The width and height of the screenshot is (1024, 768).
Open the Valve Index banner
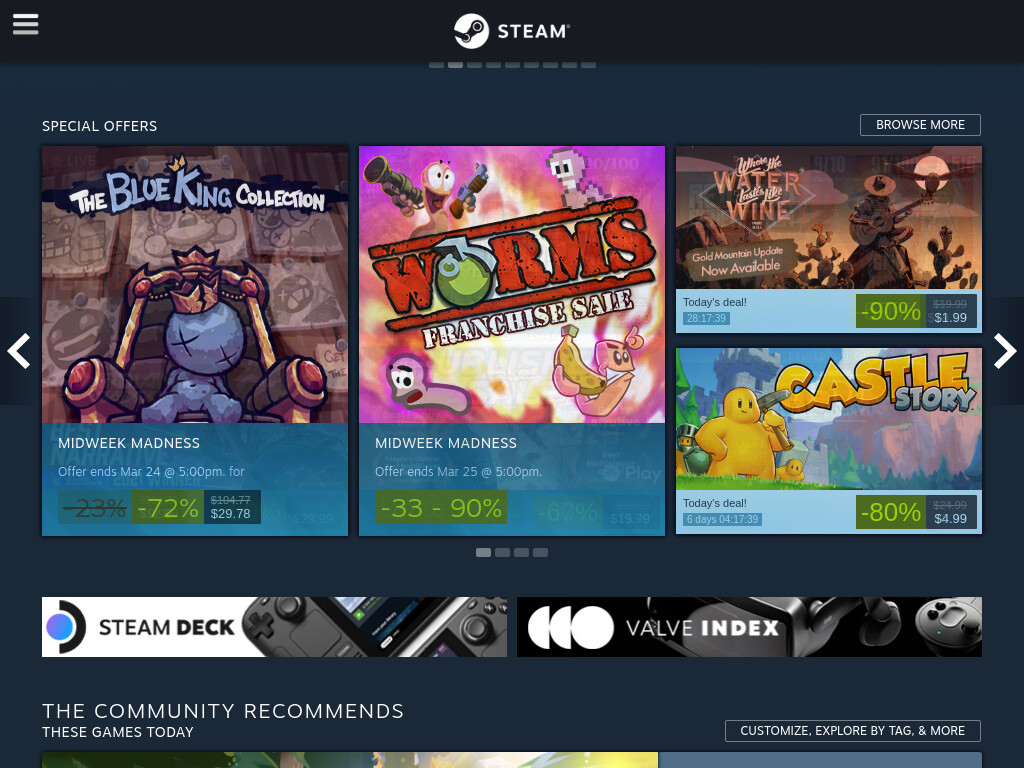[x=749, y=627]
